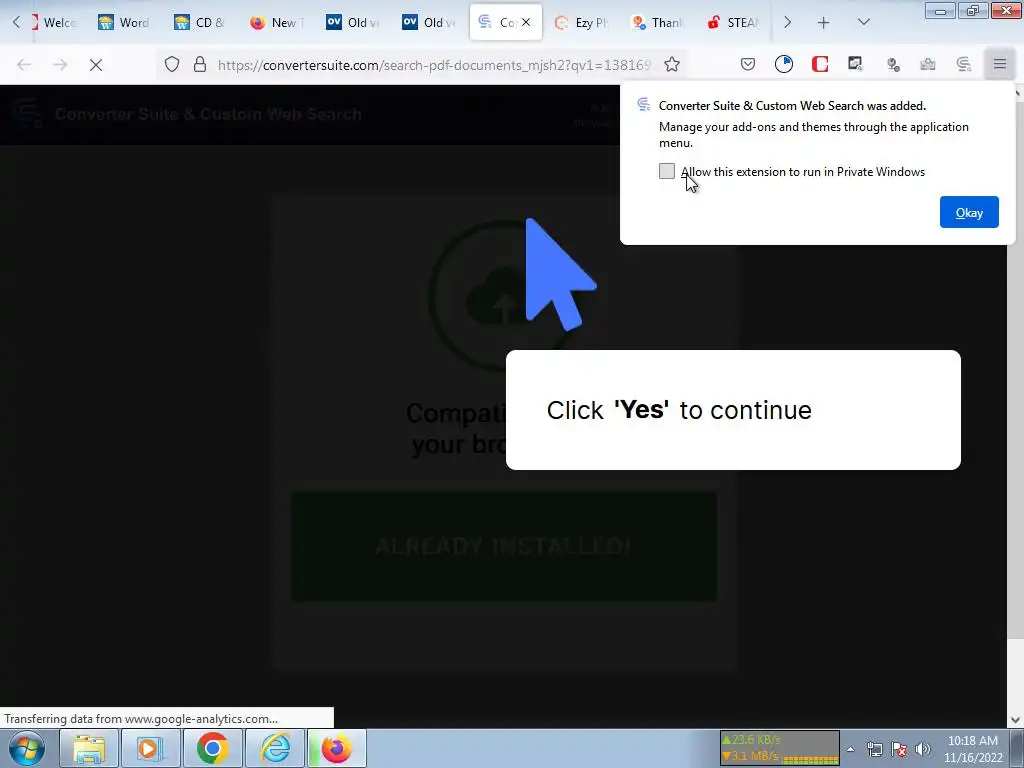The width and height of the screenshot is (1024, 768).
Task: Click the Converter Suite page header logo
Action: click(x=27, y=114)
